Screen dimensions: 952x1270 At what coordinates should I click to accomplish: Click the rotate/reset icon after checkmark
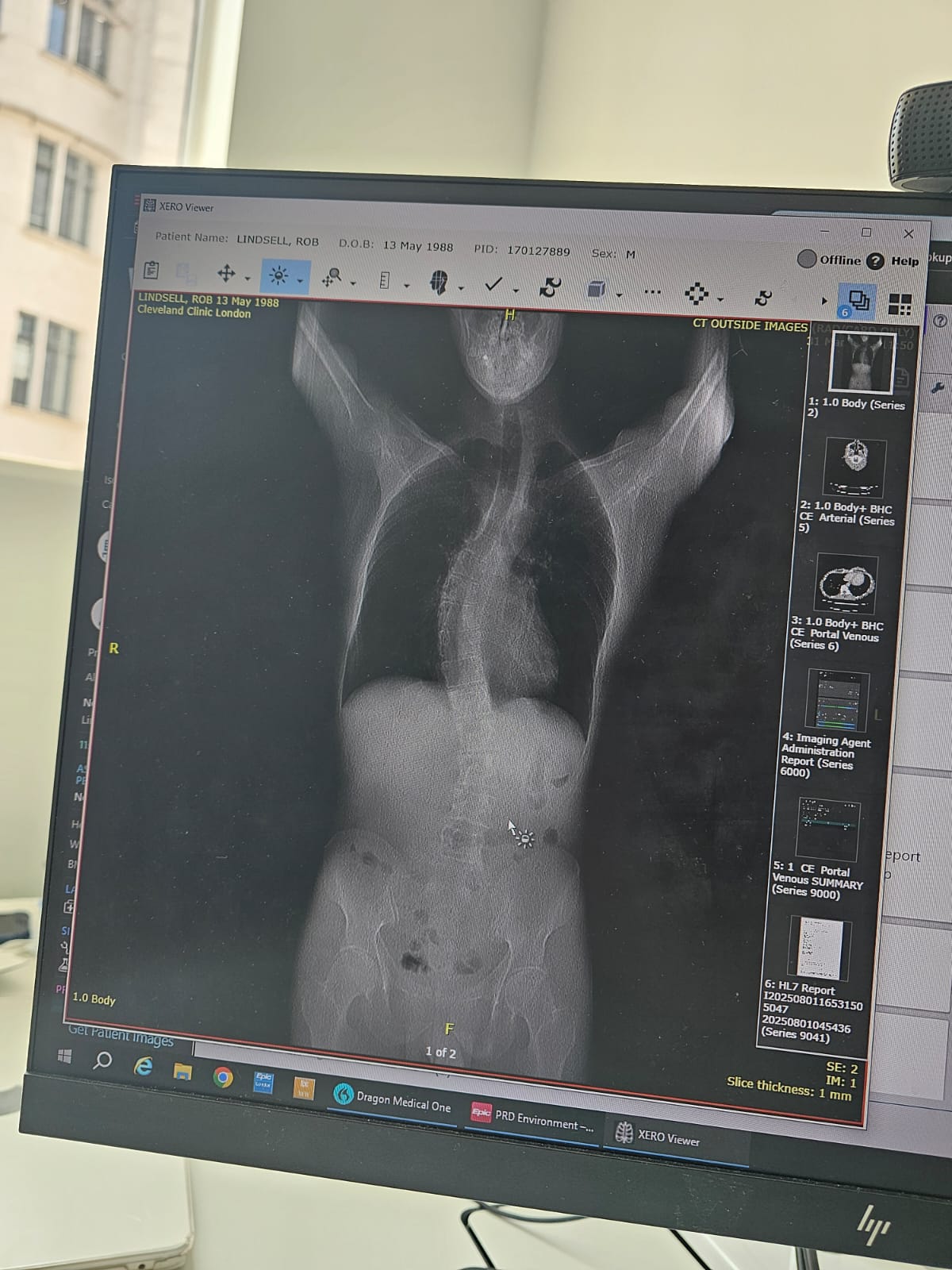[549, 287]
